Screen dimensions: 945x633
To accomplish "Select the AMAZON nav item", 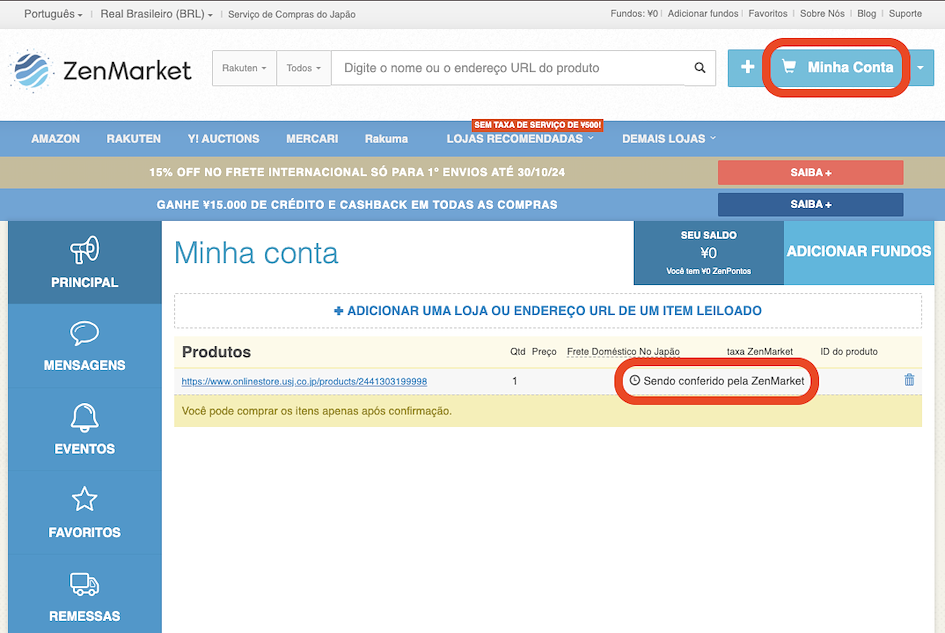I will pos(55,139).
